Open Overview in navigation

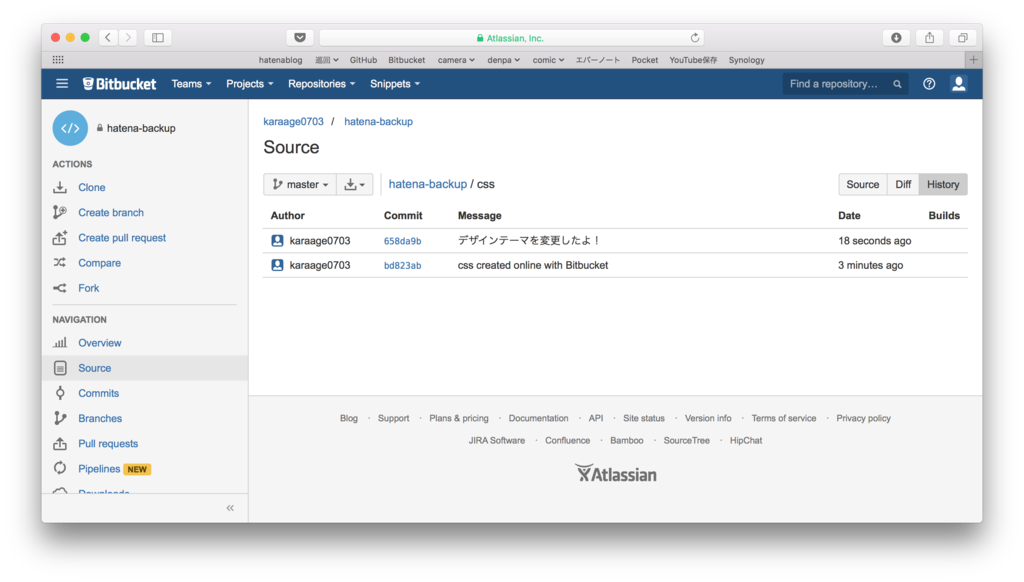pos(99,343)
